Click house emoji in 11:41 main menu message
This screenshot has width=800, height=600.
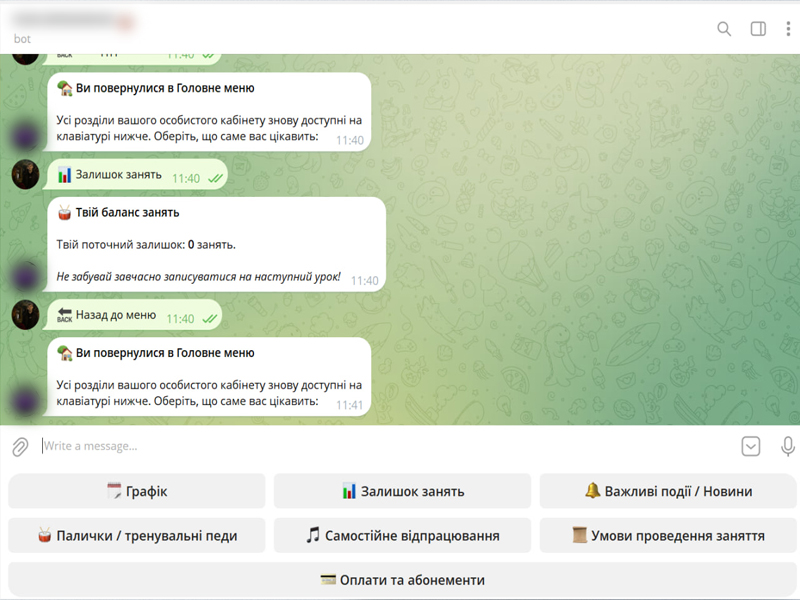pyautogui.click(x=64, y=353)
